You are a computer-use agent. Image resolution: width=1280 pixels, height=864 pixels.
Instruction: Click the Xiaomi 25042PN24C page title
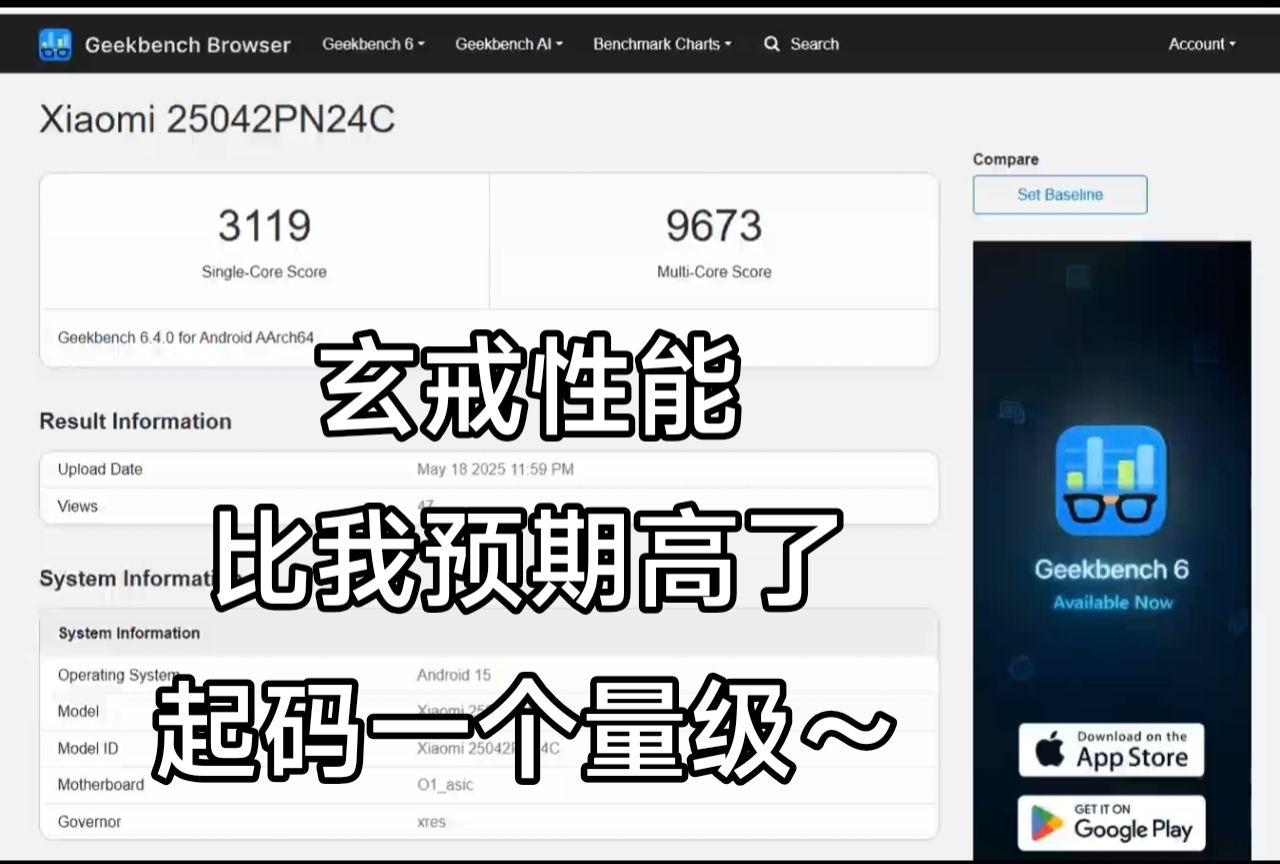[x=217, y=120]
